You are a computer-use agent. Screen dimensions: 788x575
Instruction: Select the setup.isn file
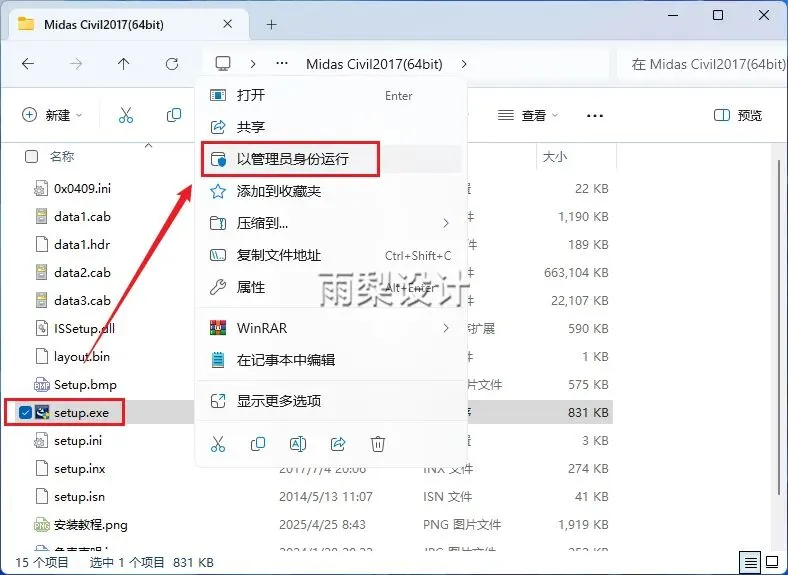pyautogui.click(x=79, y=497)
